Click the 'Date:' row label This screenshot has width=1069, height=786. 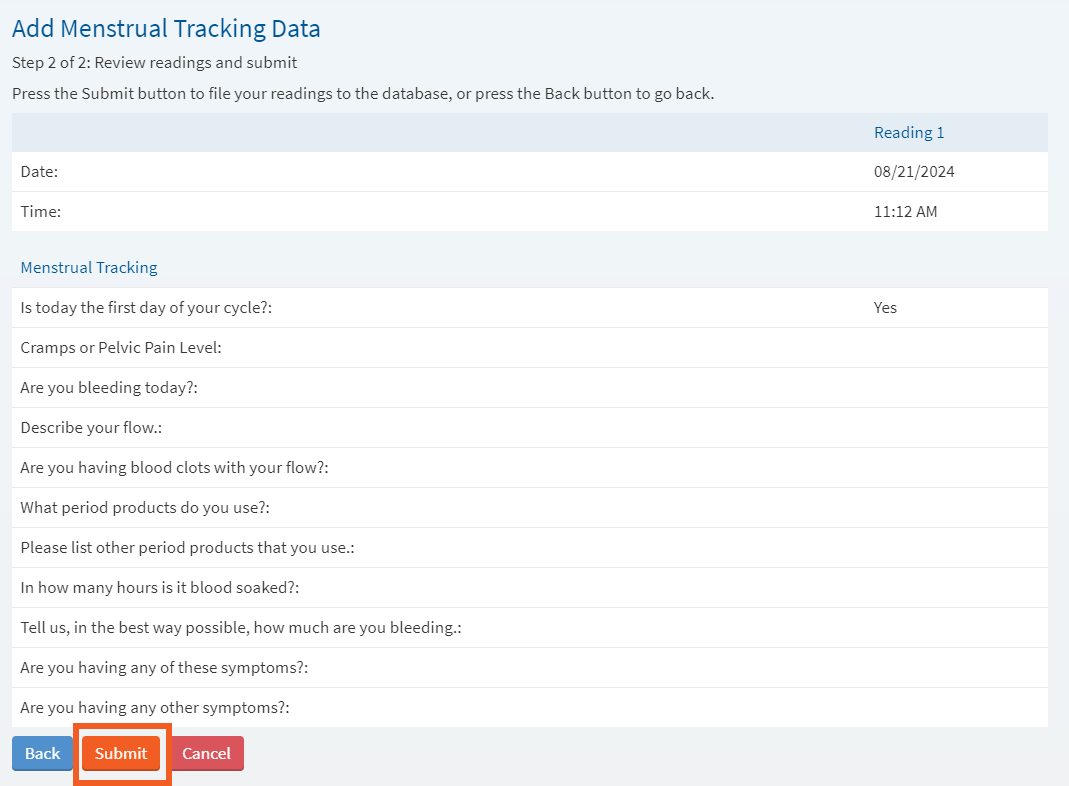(x=39, y=172)
